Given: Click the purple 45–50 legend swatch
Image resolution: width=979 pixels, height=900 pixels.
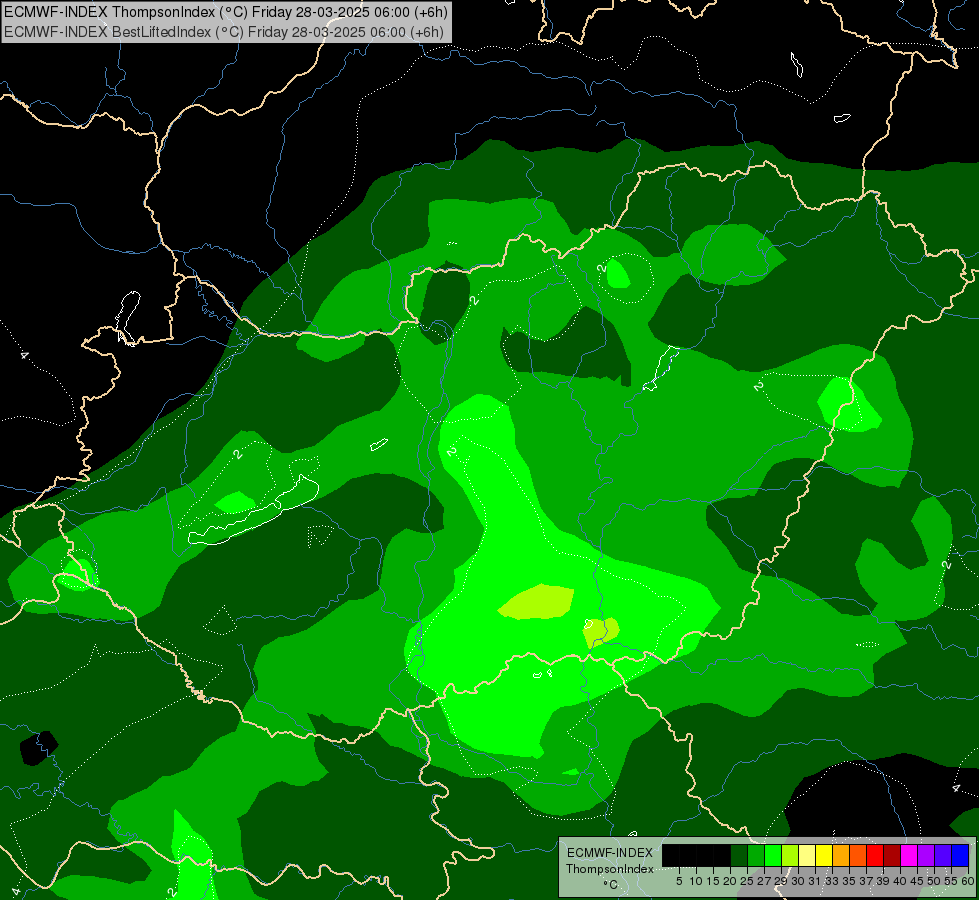Looking at the screenshot, I should [x=926, y=855].
